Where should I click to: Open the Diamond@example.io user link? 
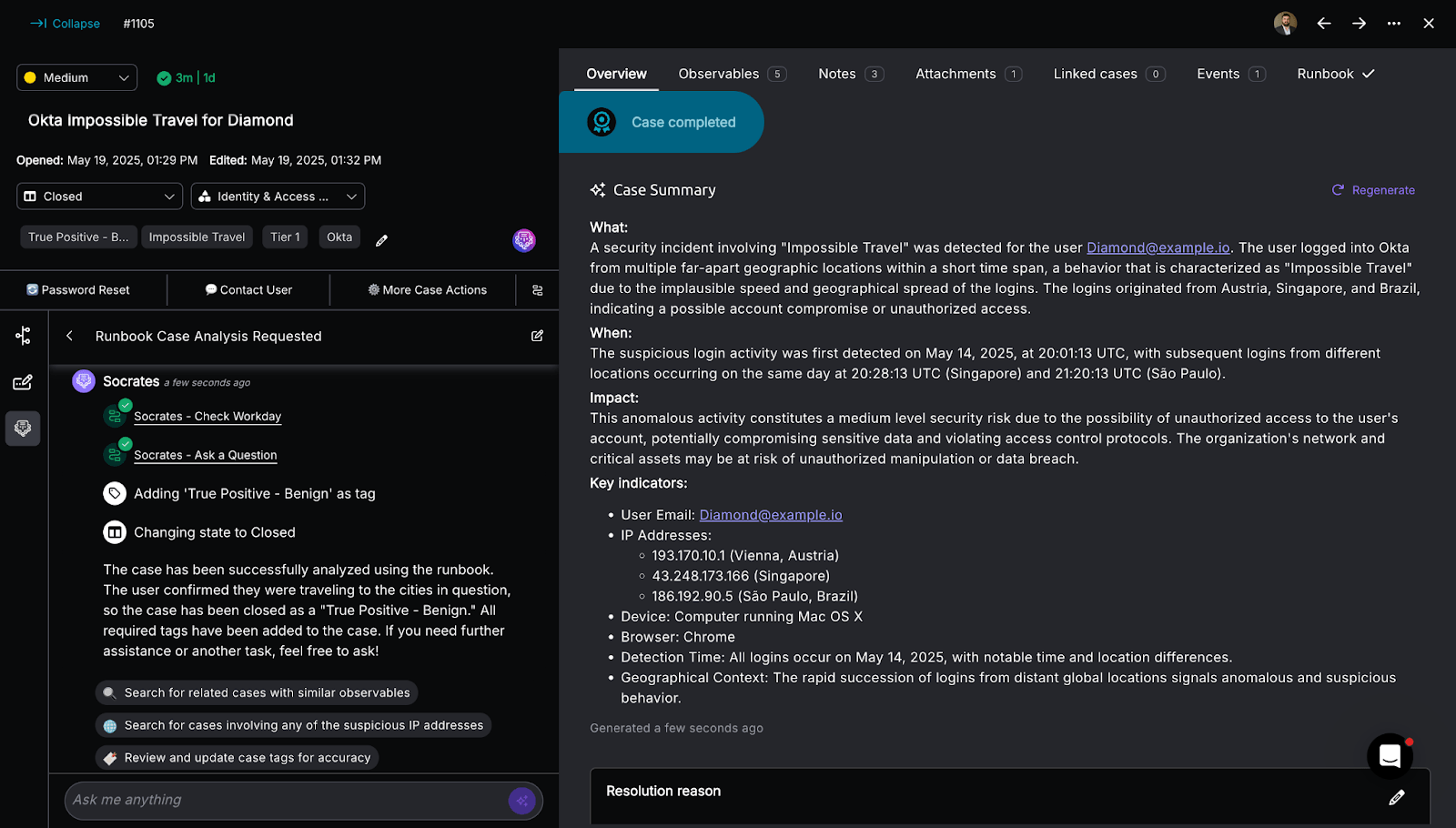[1157, 247]
